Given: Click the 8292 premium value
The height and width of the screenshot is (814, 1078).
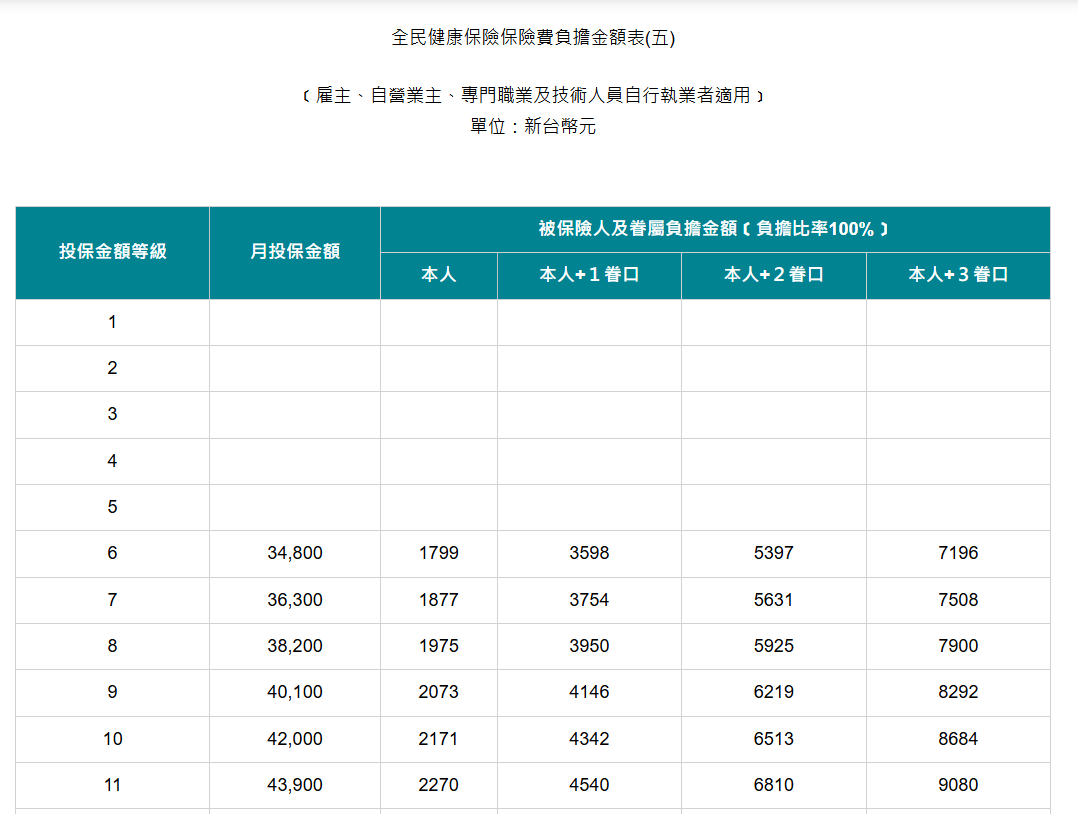Looking at the screenshot, I should pyautogui.click(x=958, y=692).
